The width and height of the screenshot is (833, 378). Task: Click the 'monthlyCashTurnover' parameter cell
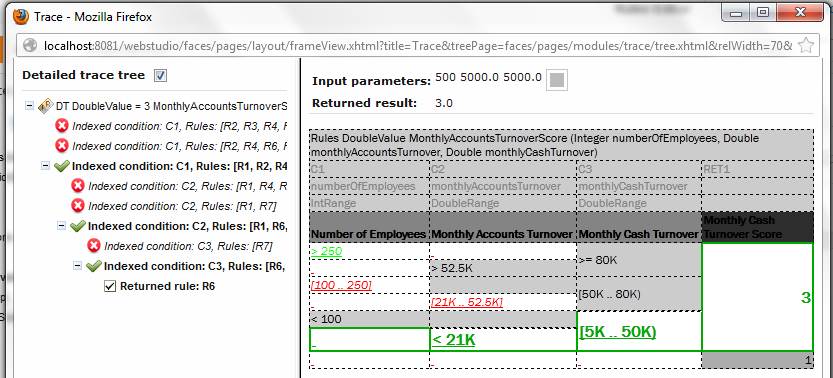pos(639,186)
